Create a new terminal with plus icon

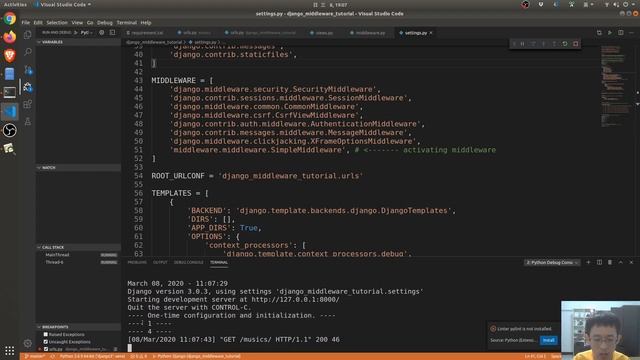click(x=588, y=262)
